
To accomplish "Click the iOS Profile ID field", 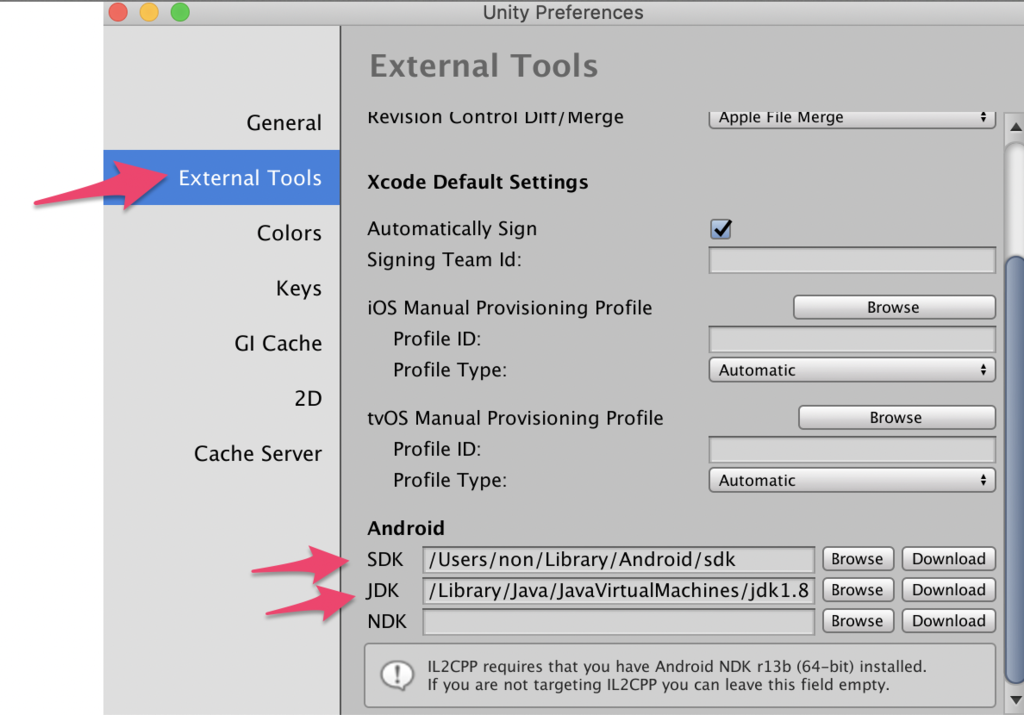I will (x=852, y=339).
